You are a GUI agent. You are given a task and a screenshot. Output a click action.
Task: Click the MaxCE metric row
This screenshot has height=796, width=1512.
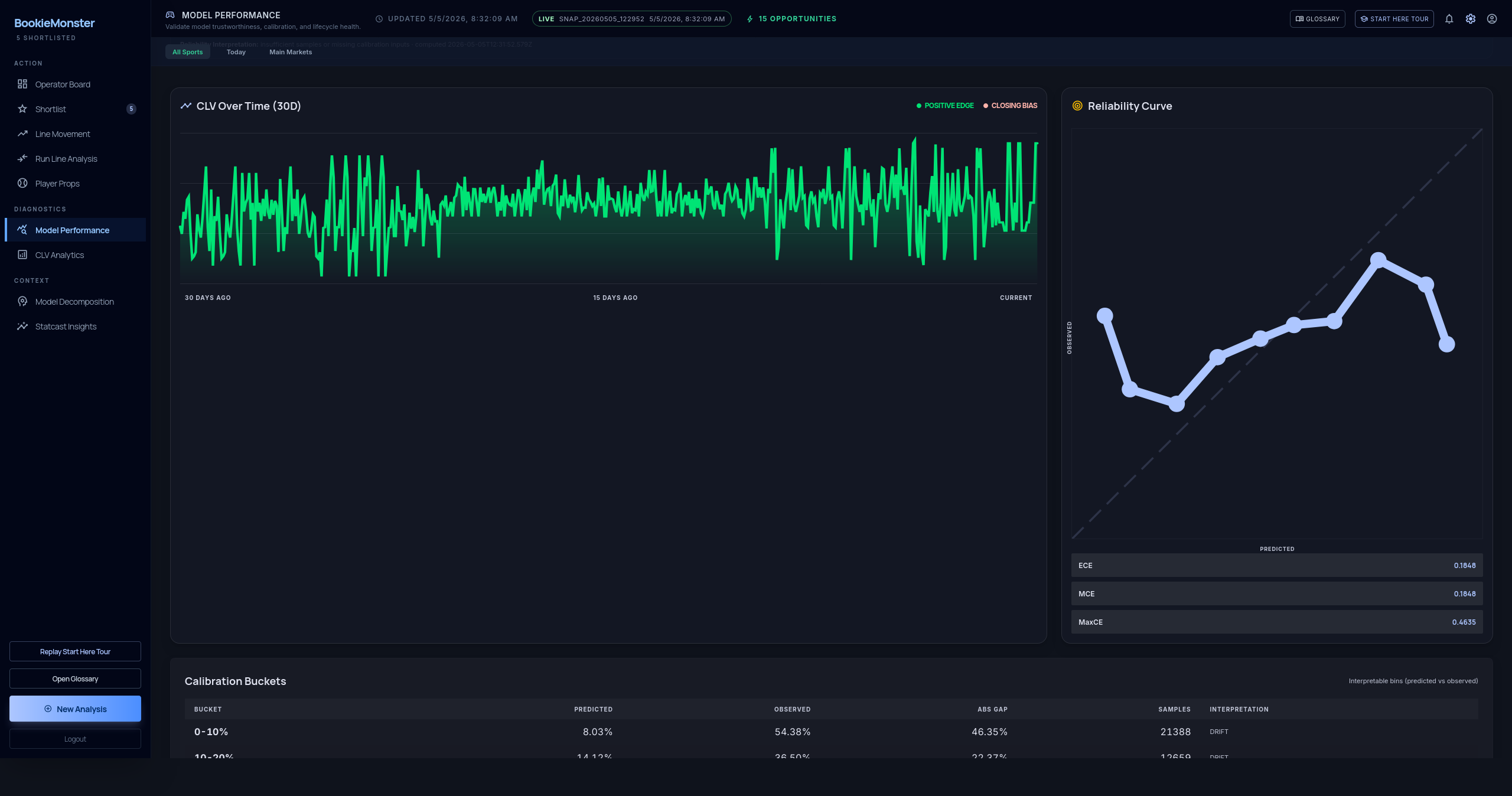[1277, 622]
